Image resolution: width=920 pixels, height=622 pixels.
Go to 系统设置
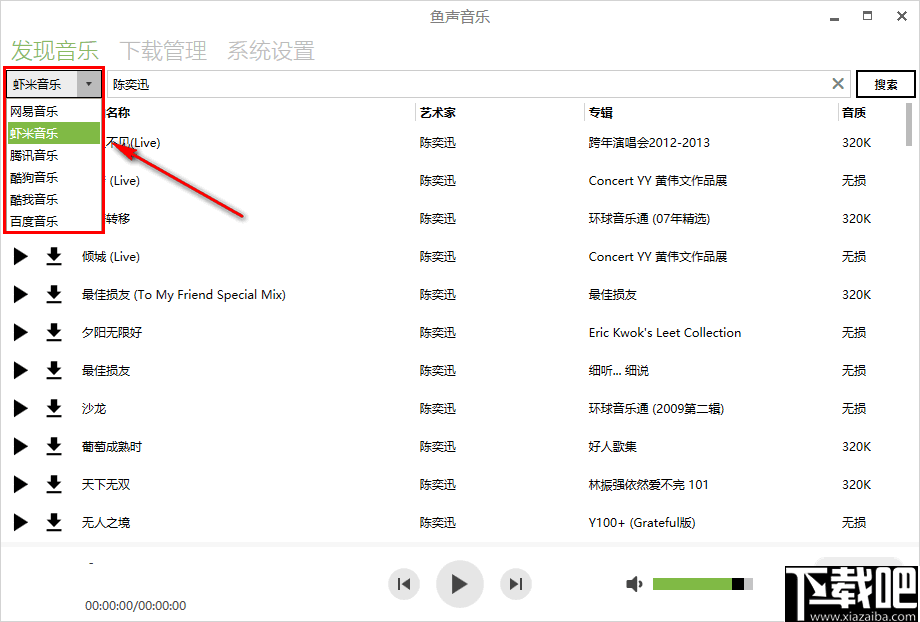point(270,49)
